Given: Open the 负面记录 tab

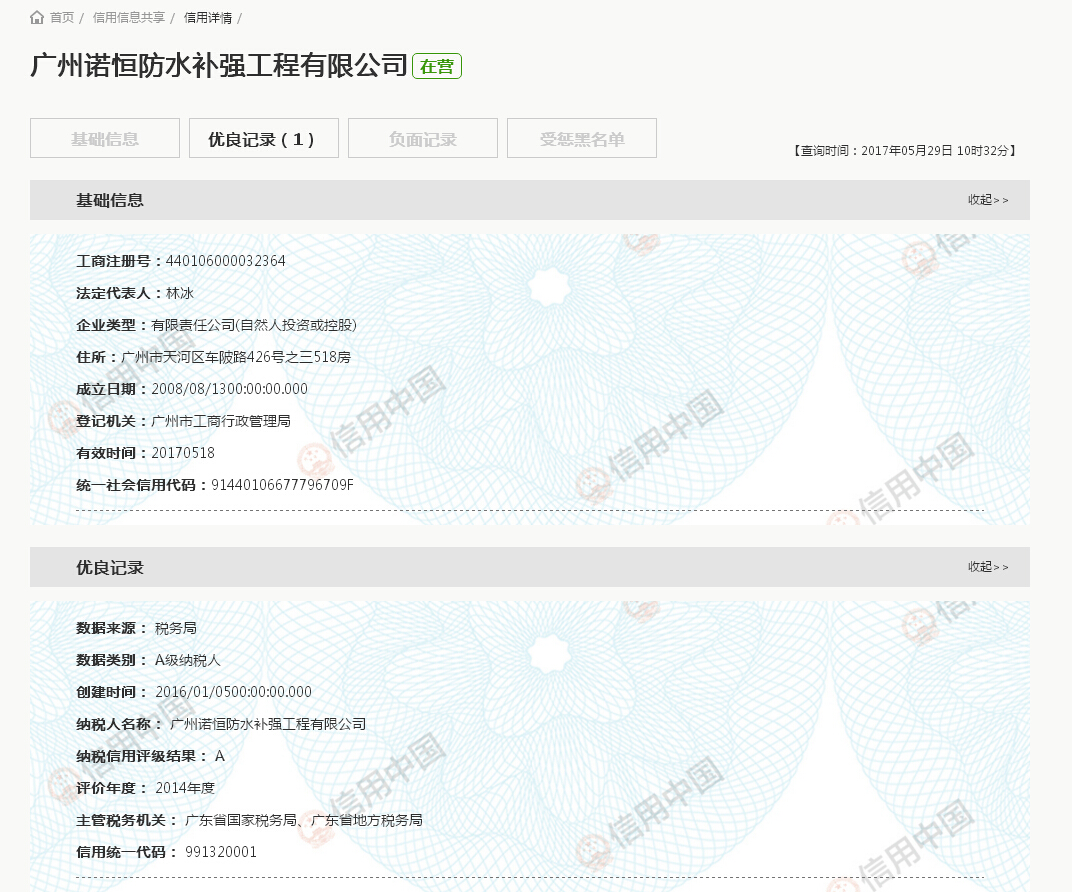Looking at the screenshot, I should point(423,139).
